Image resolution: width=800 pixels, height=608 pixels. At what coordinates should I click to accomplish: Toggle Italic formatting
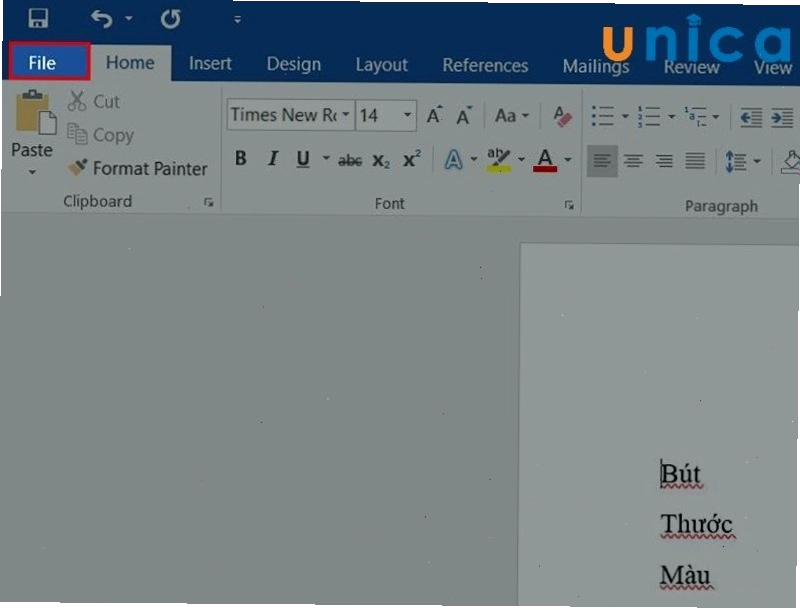273,159
